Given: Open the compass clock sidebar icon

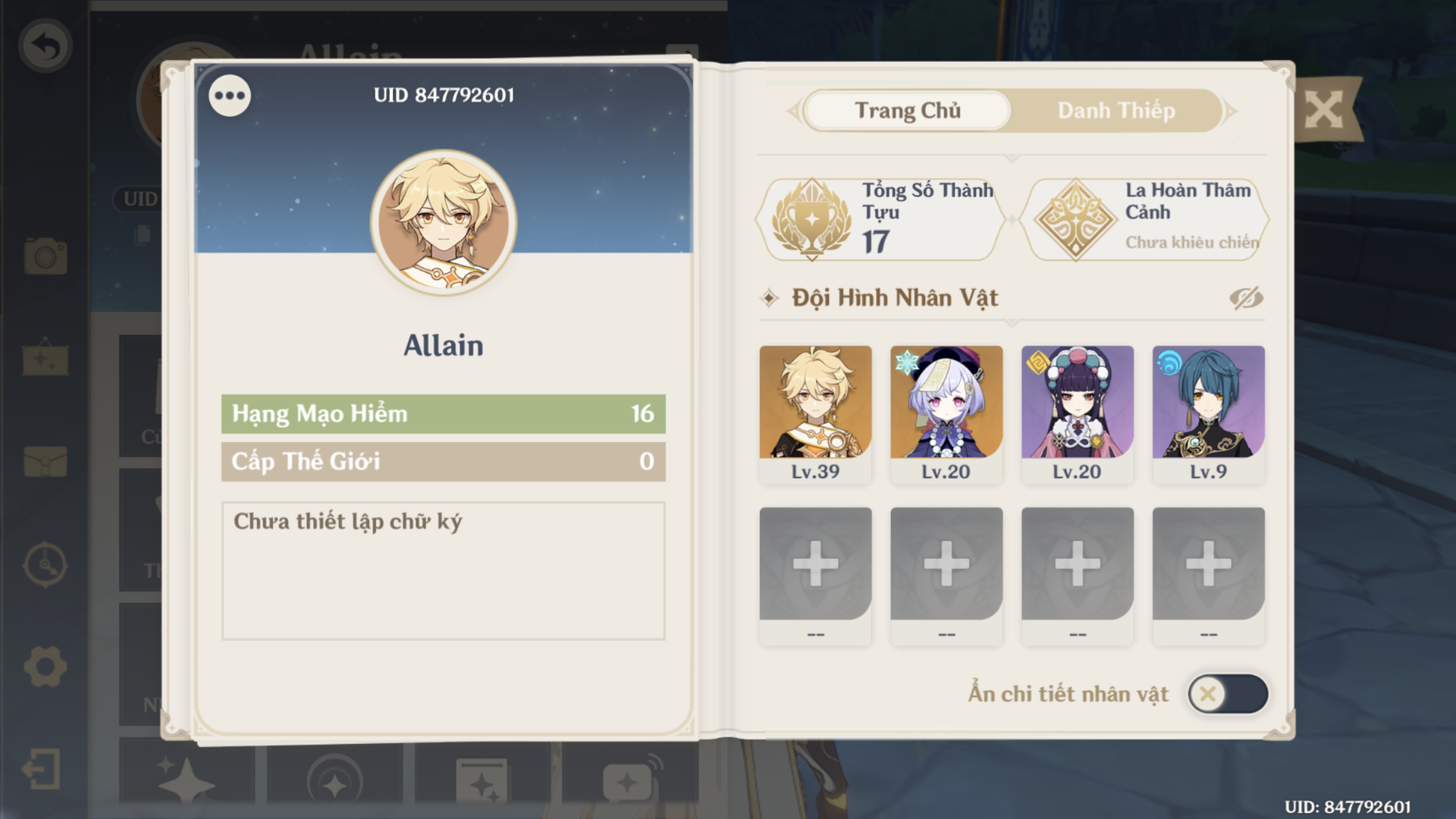Looking at the screenshot, I should click(45, 564).
